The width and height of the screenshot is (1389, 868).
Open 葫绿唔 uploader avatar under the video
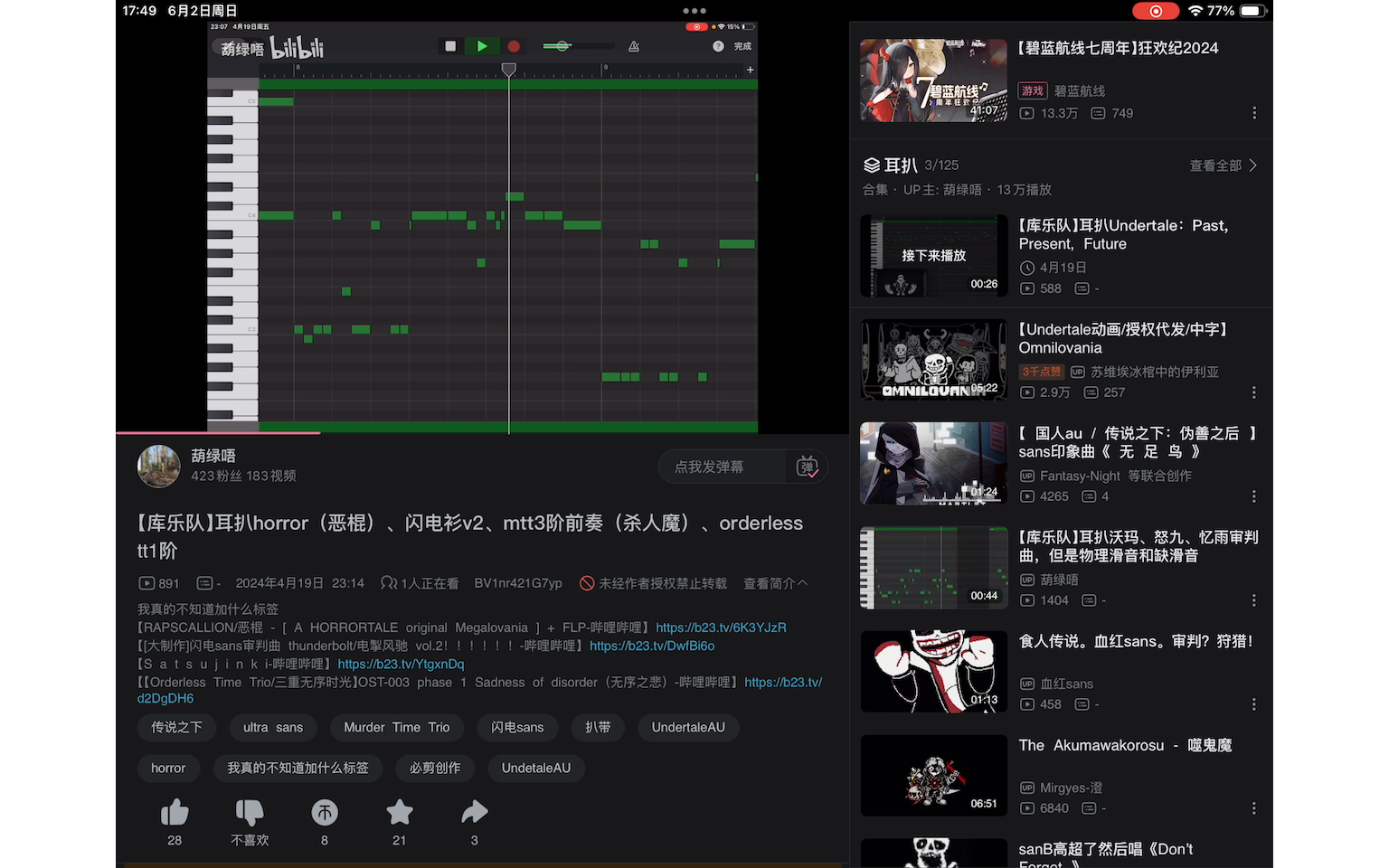[158, 466]
